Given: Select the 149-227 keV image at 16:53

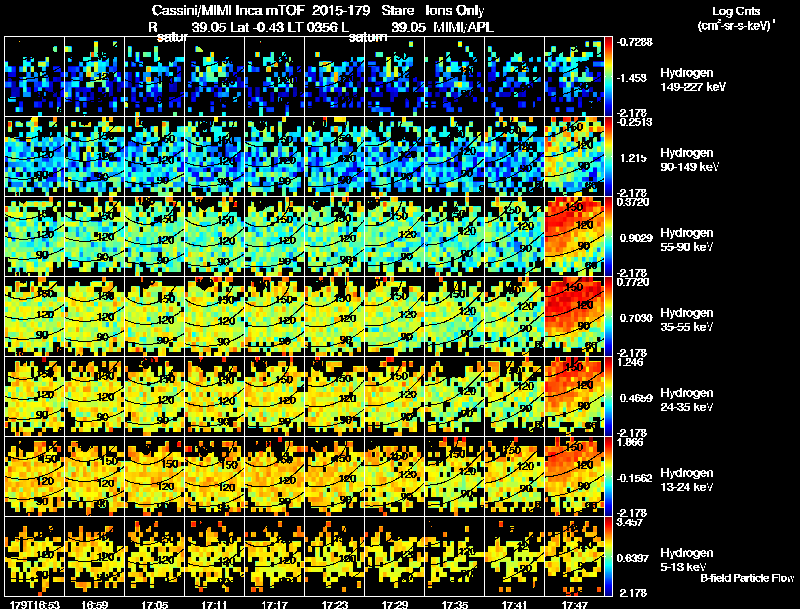Looking at the screenshot, I should point(34,77).
